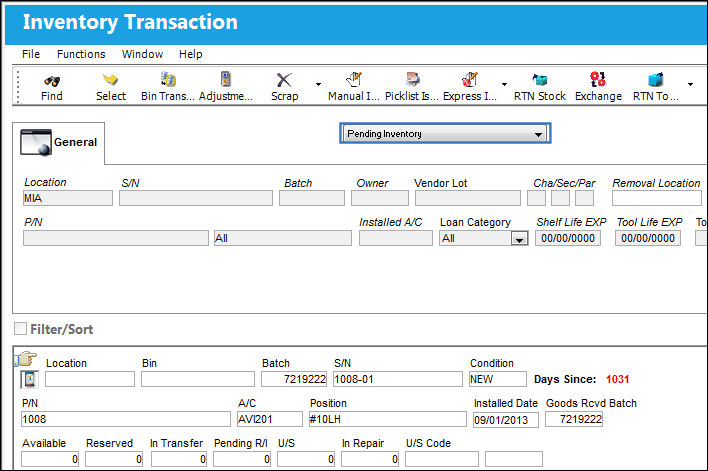Open the Pending Inventory dropdown

point(445,134)
